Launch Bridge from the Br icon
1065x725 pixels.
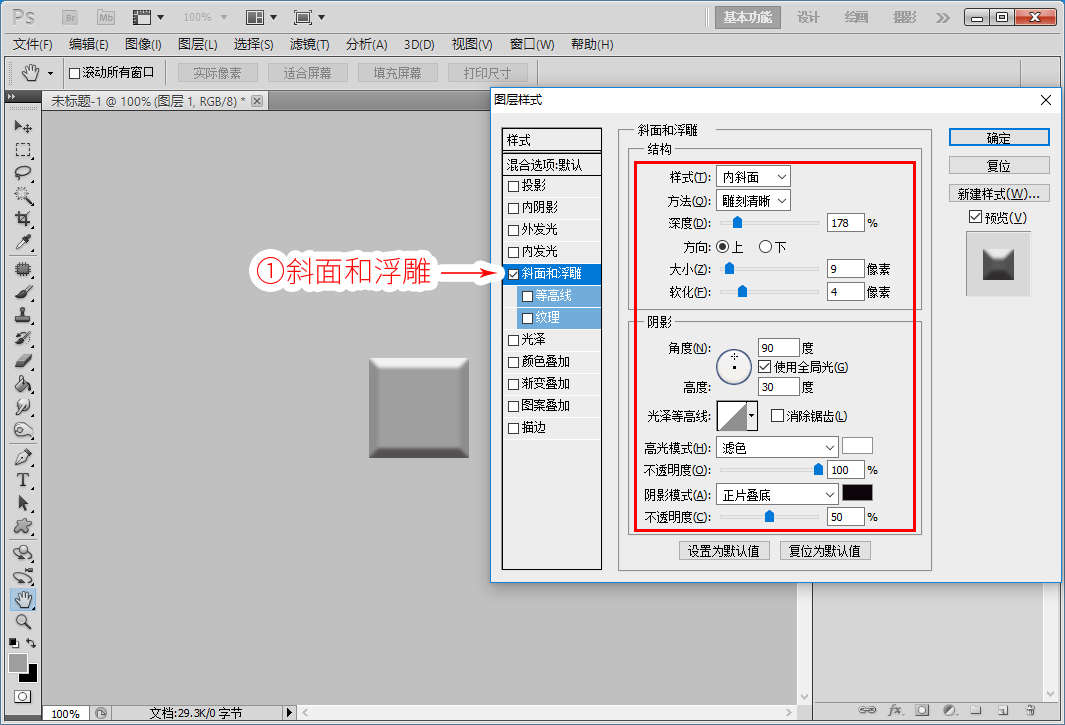coord(70,17)
